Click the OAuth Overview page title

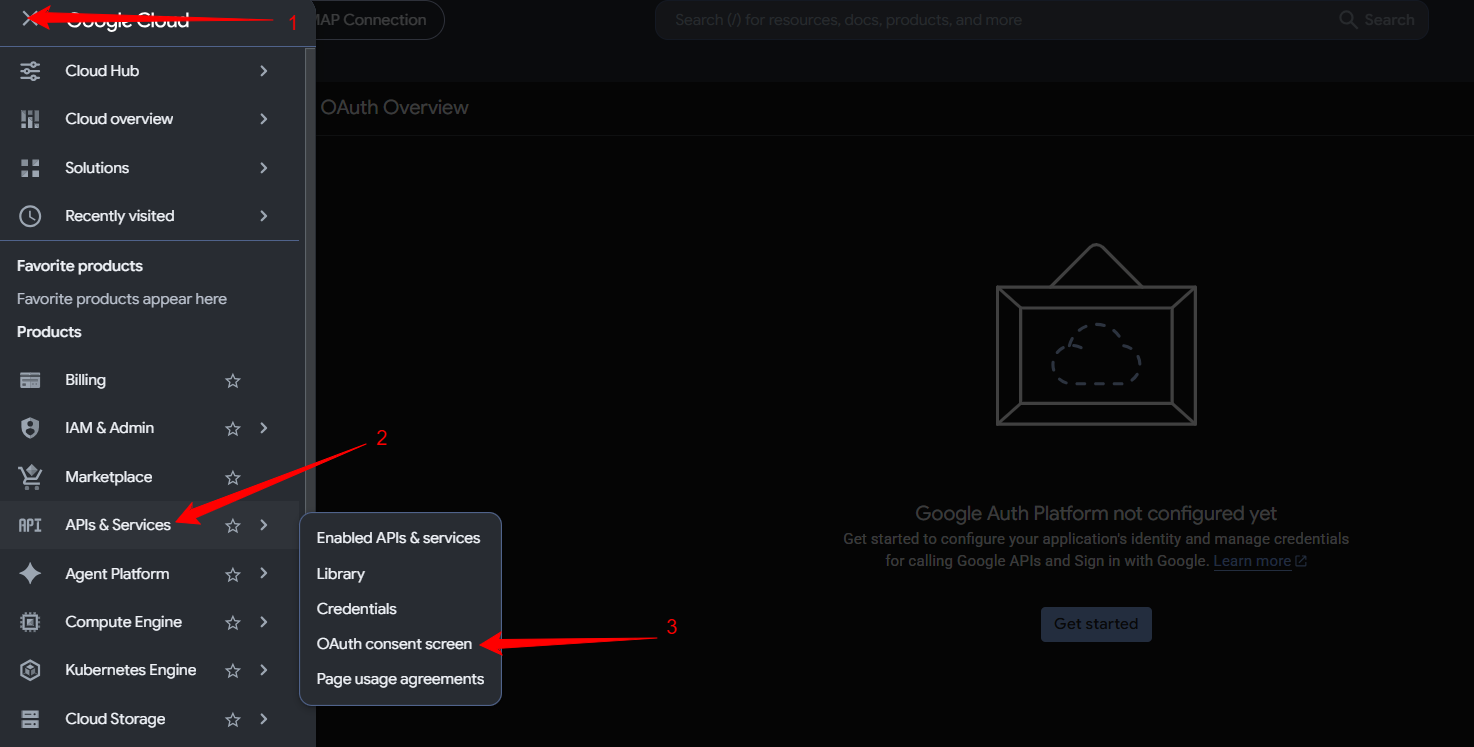tap(395, 108)
